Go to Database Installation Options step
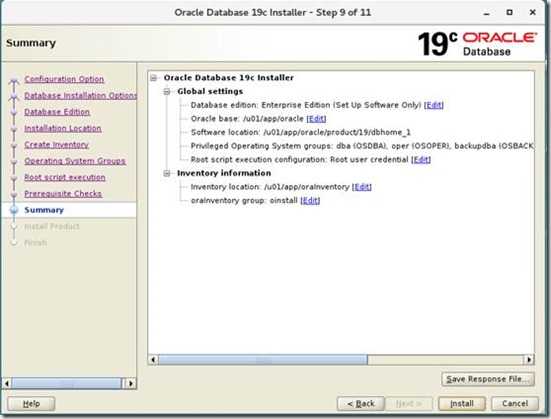This screenshot has width=551, height=419. 80,96
